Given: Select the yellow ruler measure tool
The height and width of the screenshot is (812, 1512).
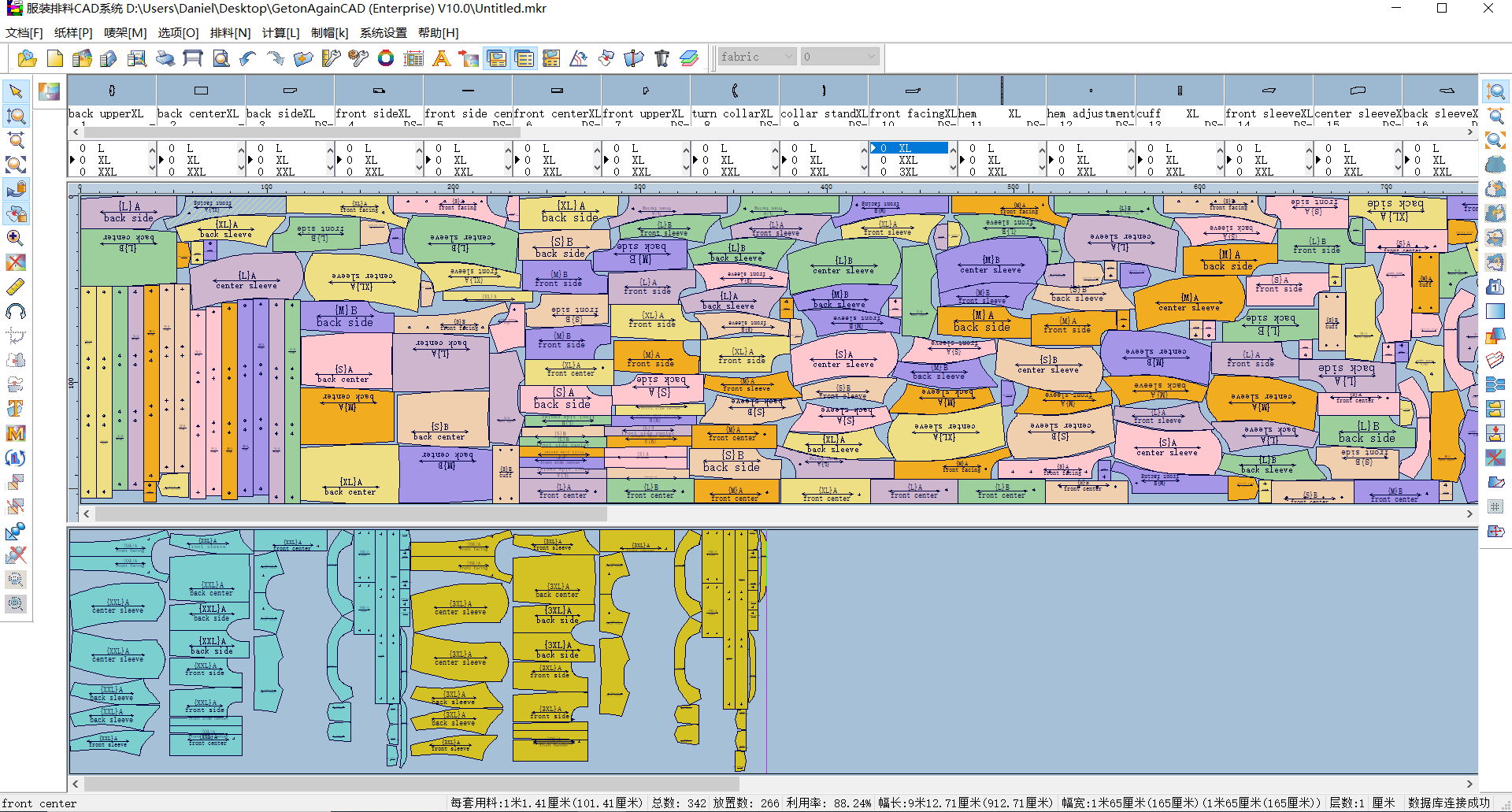Looking at the screenshot, I should click(15, 287).
